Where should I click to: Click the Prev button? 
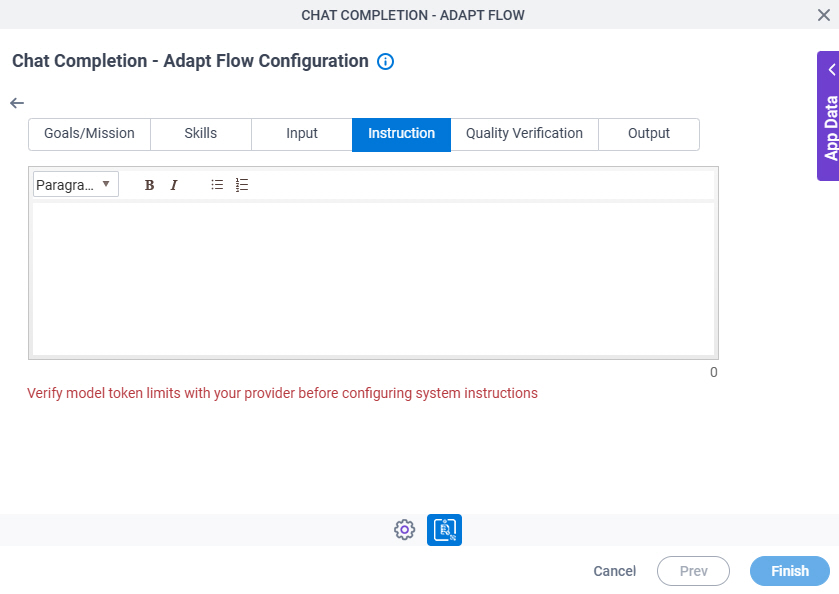coord(693,571)
